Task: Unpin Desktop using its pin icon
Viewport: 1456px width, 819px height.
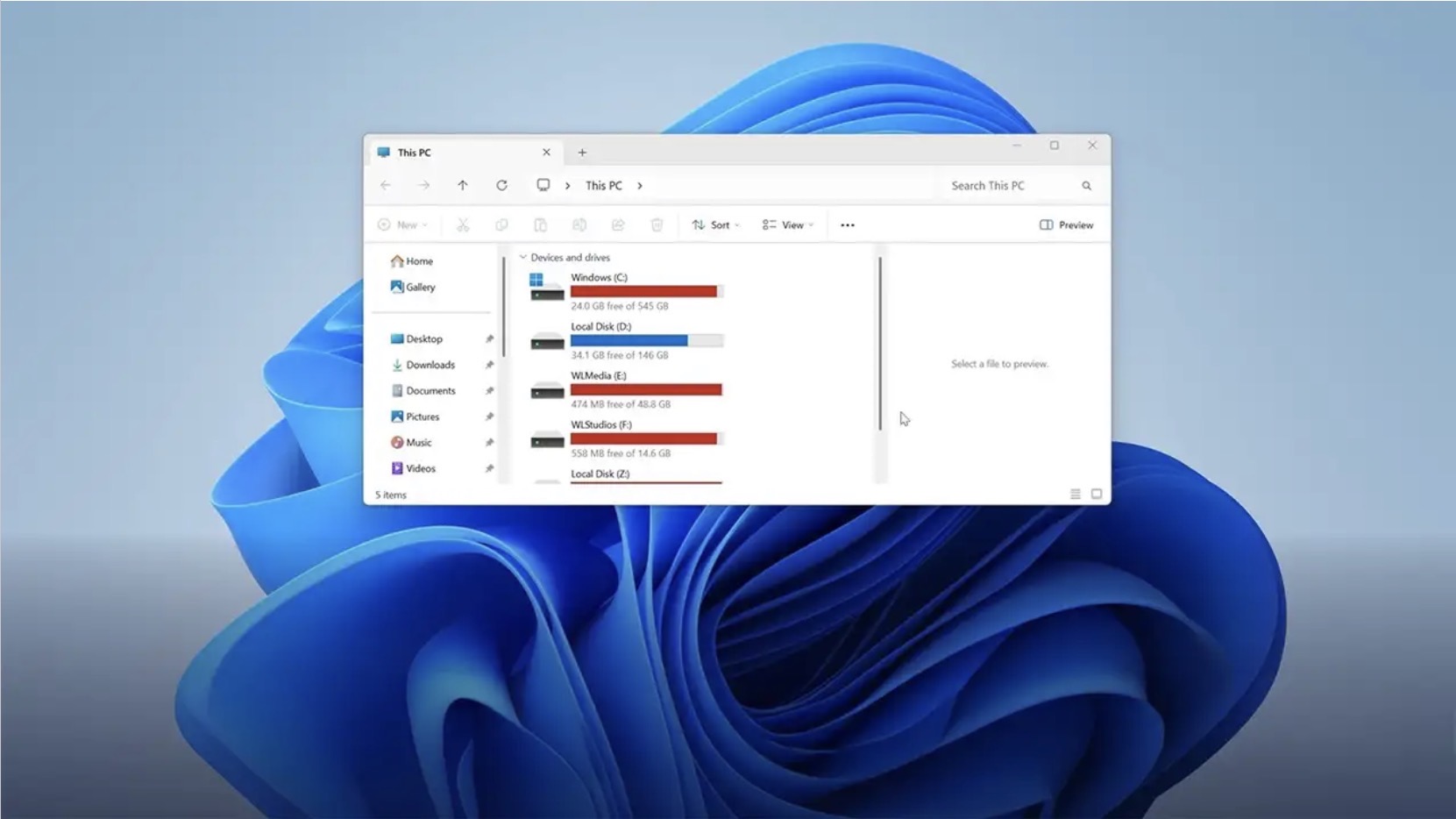Action: click(x=489, y=339)
